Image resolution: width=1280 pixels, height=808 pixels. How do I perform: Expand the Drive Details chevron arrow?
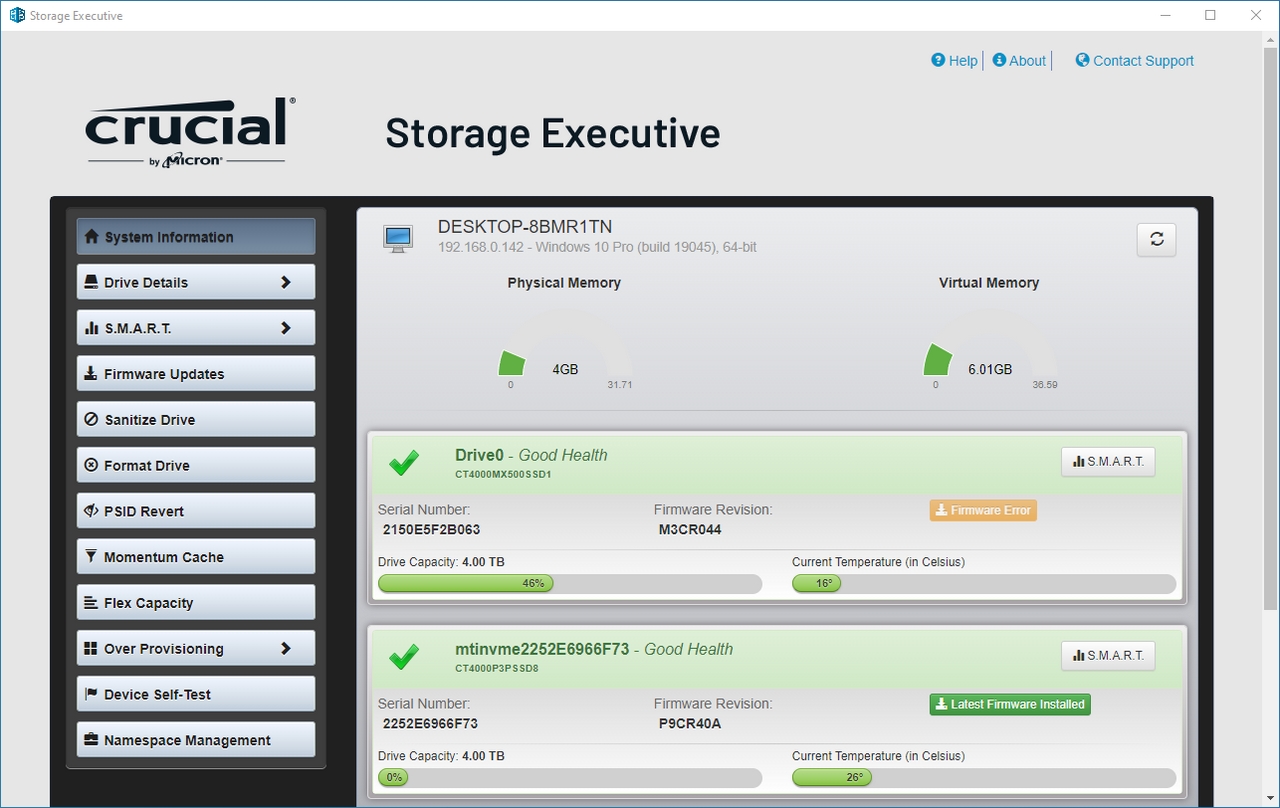tap(286, 282)
